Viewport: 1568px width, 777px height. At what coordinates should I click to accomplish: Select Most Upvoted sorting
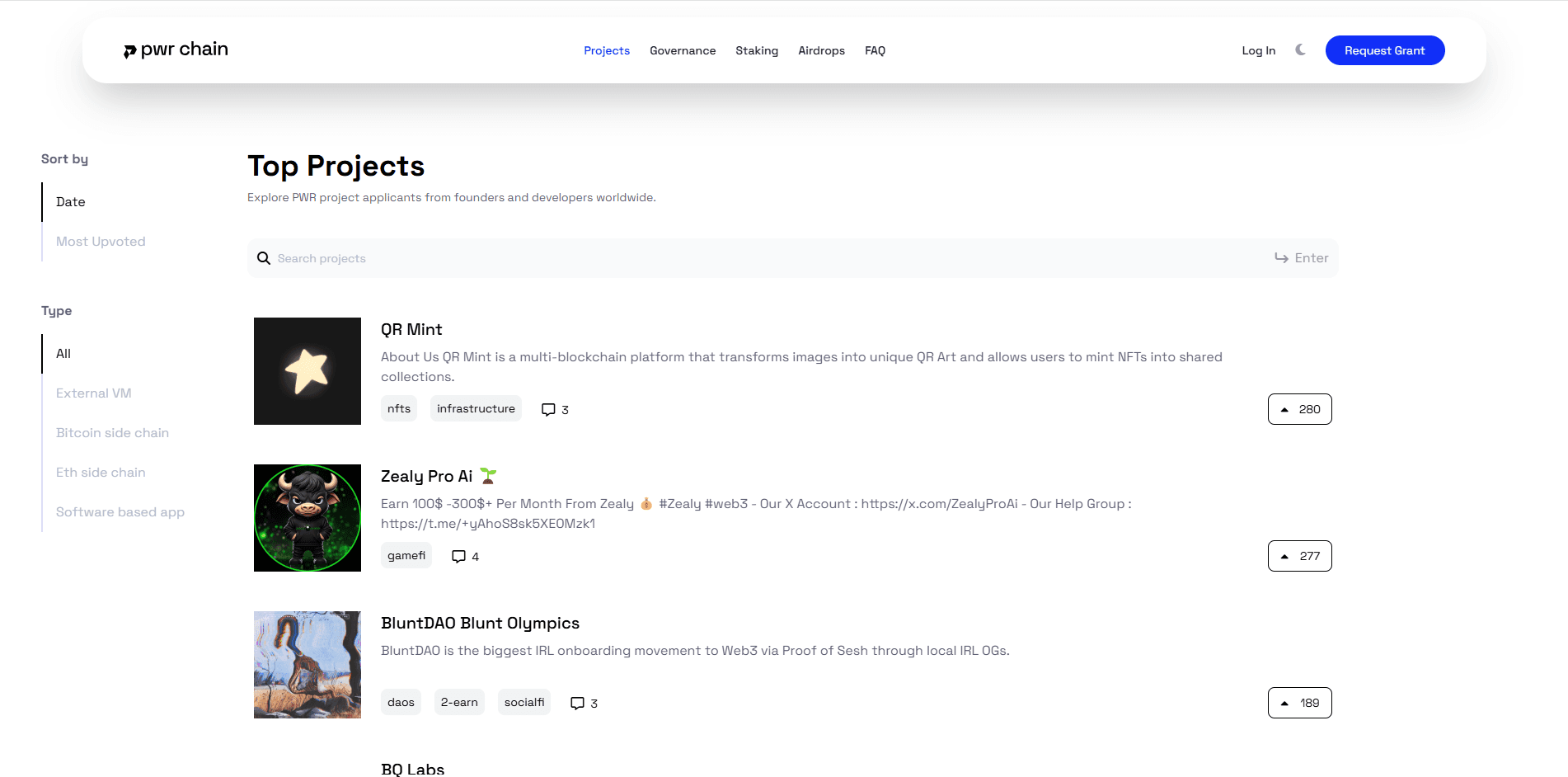point(101,241)
